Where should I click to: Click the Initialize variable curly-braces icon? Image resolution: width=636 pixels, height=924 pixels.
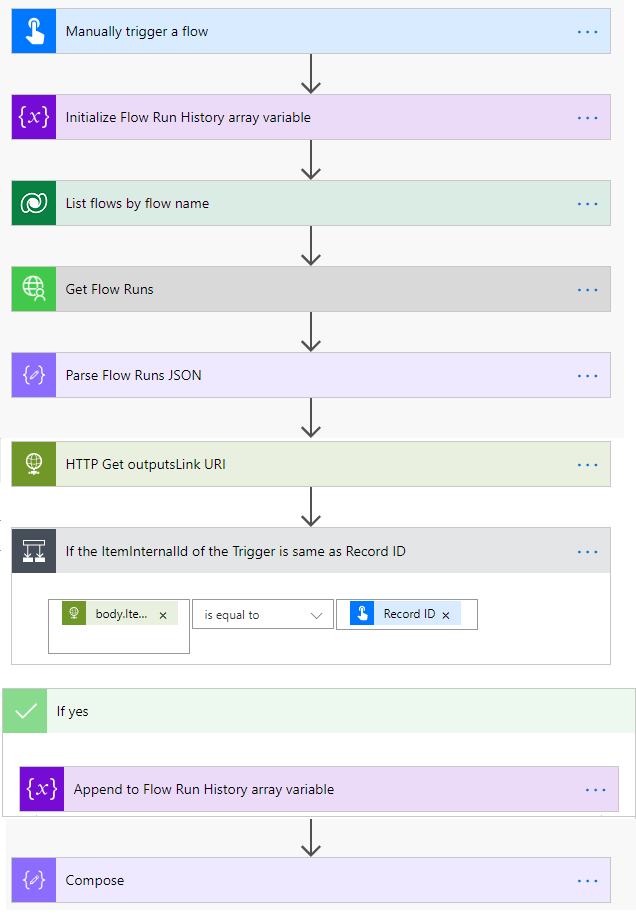[x=33, y=117]
